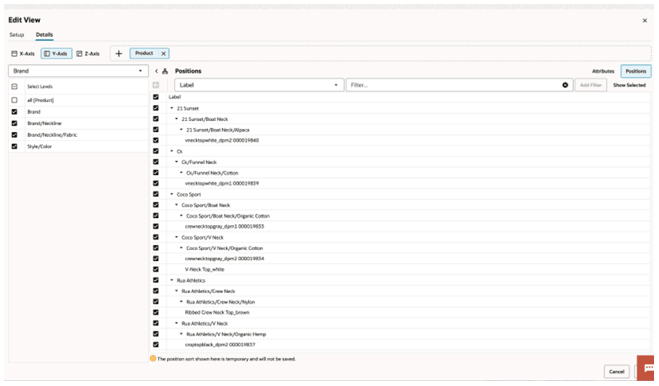This screenshot has width=659, height=386.
Task: Click Show Selected
Action: [629, 85]
